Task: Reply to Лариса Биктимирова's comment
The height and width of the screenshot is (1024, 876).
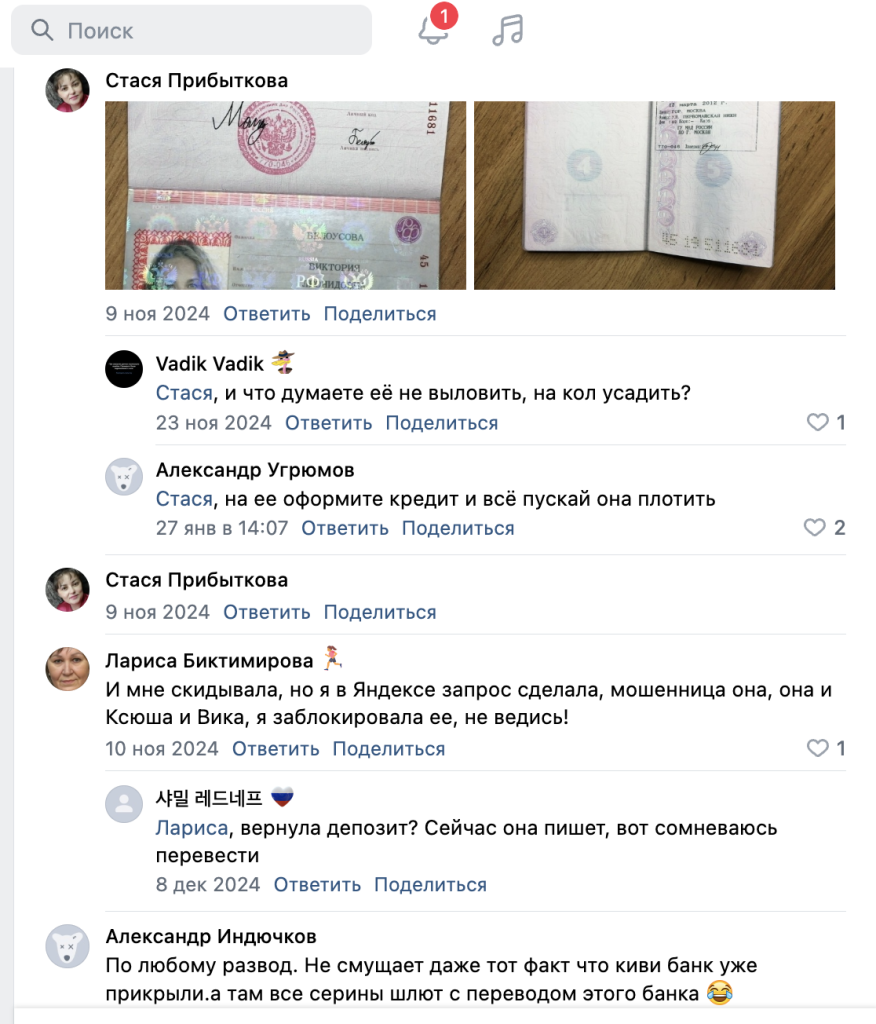Action: [276, 749]
